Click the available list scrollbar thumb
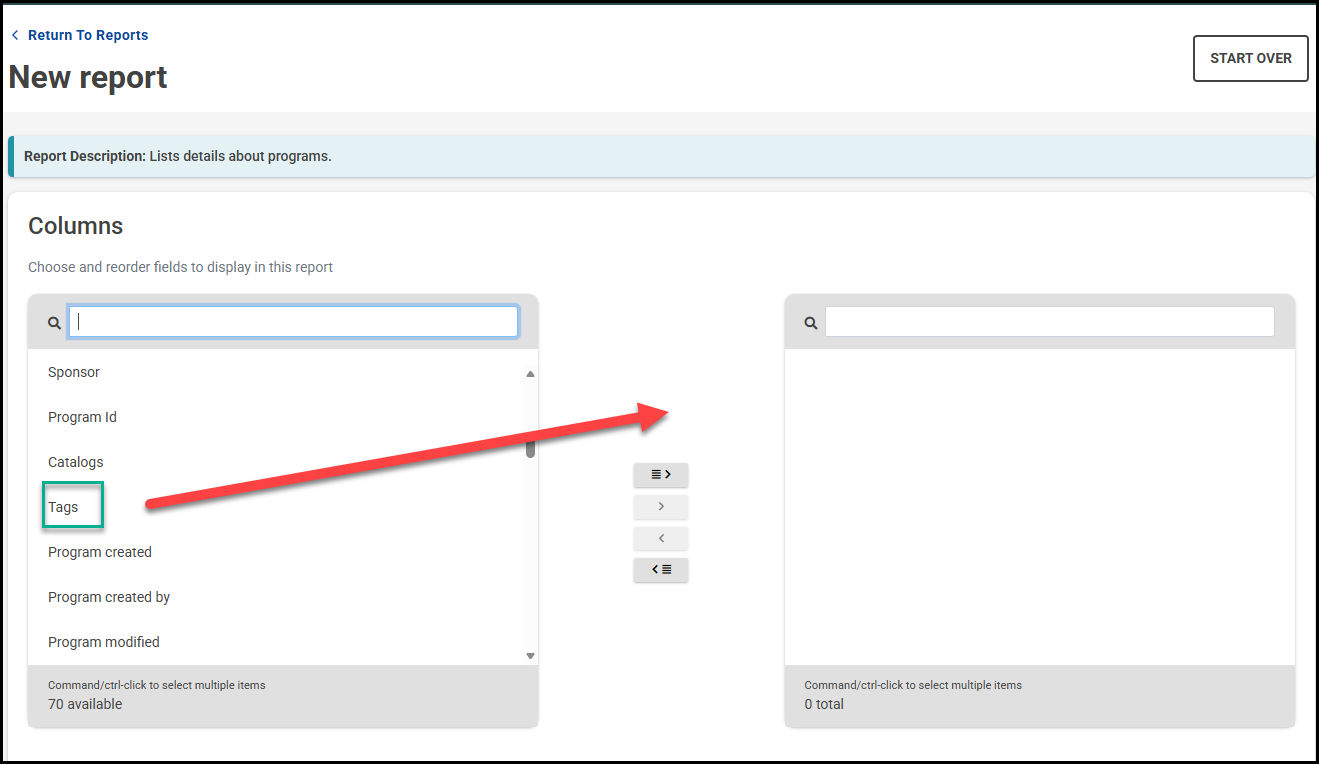Screen dimensions: 1319x764 [530, 448]
